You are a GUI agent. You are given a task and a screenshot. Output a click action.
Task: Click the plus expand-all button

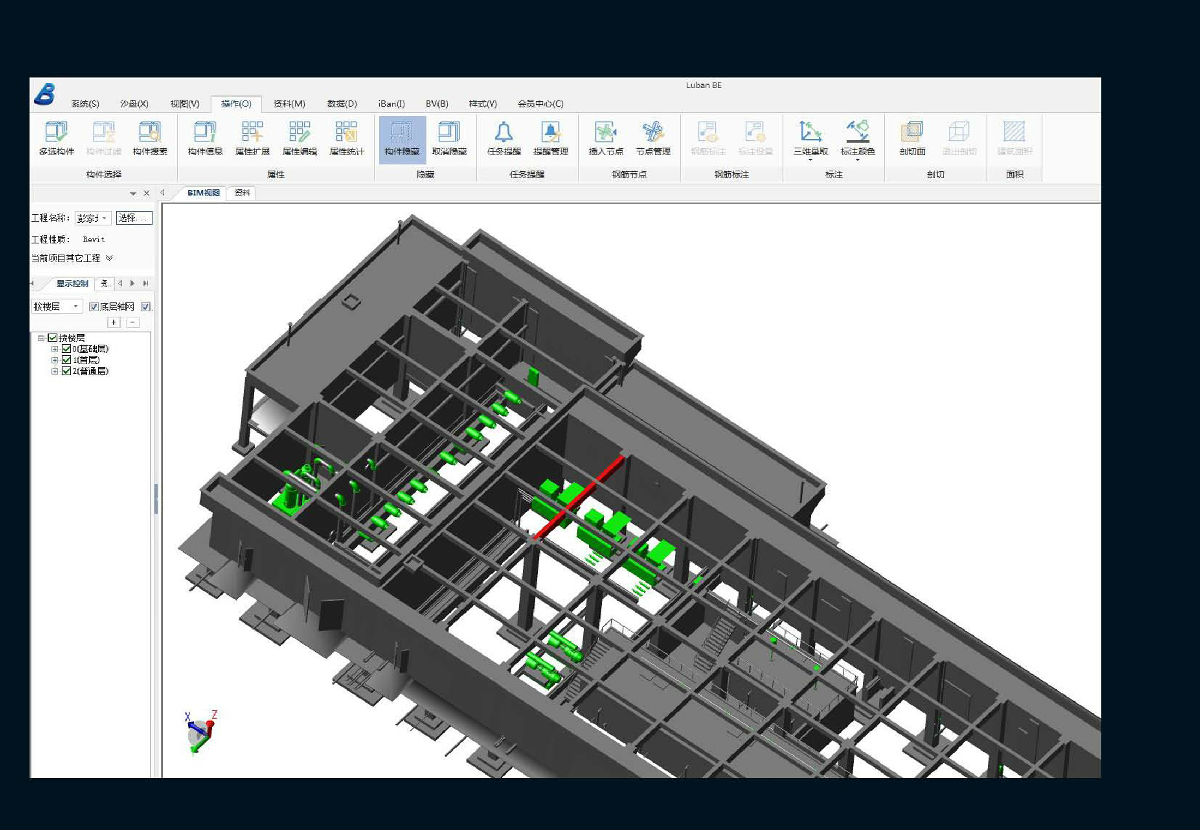114,322
